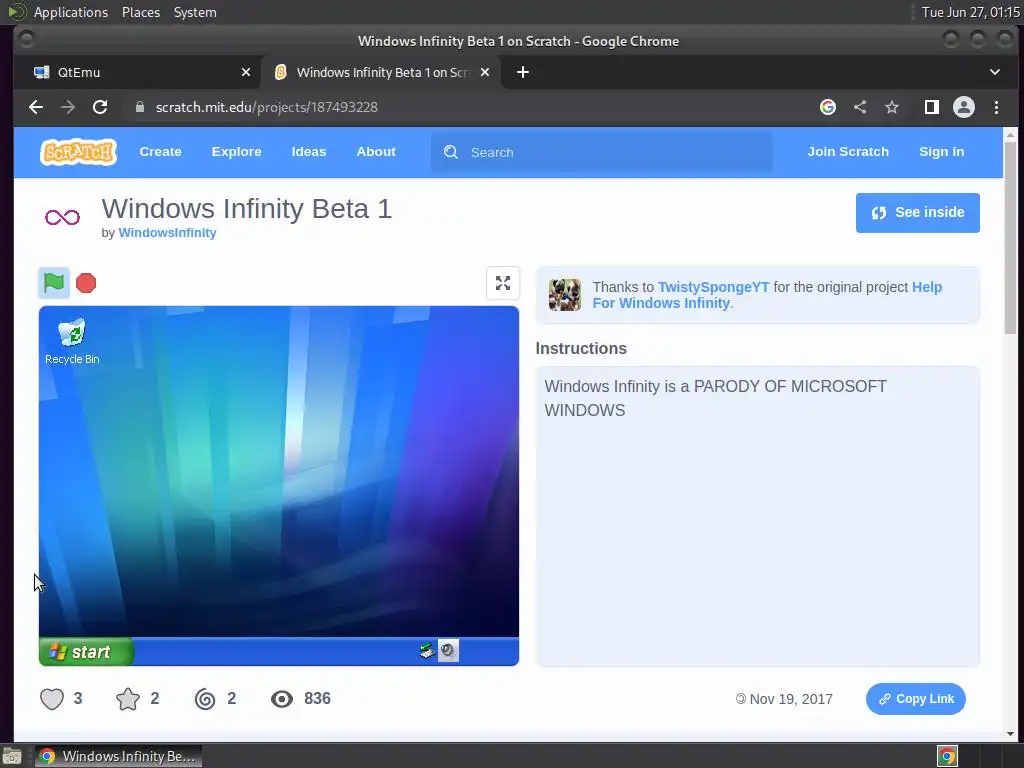Open the System menu
The width and height of the screenshot is (1024, 768).
tap(195, 12)
